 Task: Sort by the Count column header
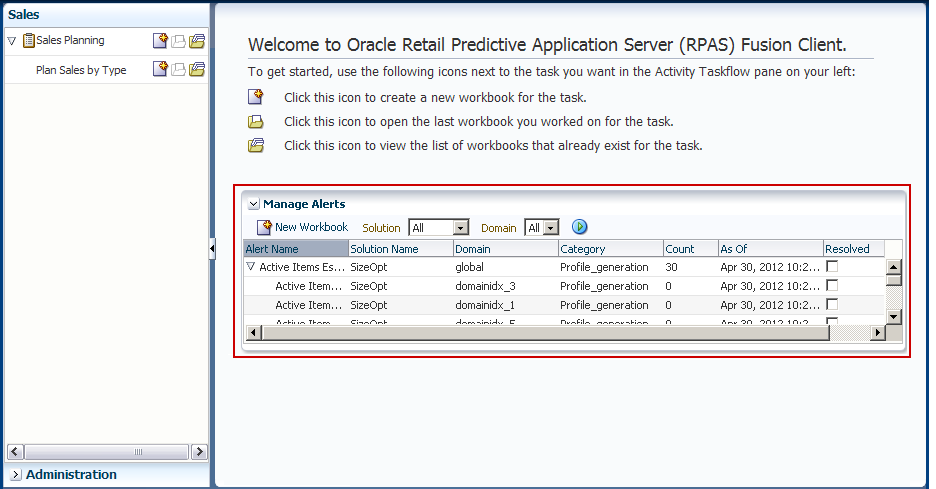[x=691, y=249]
